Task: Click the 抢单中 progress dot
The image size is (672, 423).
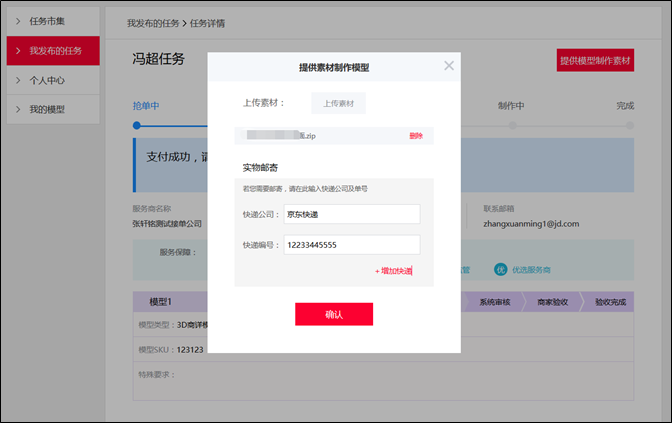Action: tap(137, 126)
